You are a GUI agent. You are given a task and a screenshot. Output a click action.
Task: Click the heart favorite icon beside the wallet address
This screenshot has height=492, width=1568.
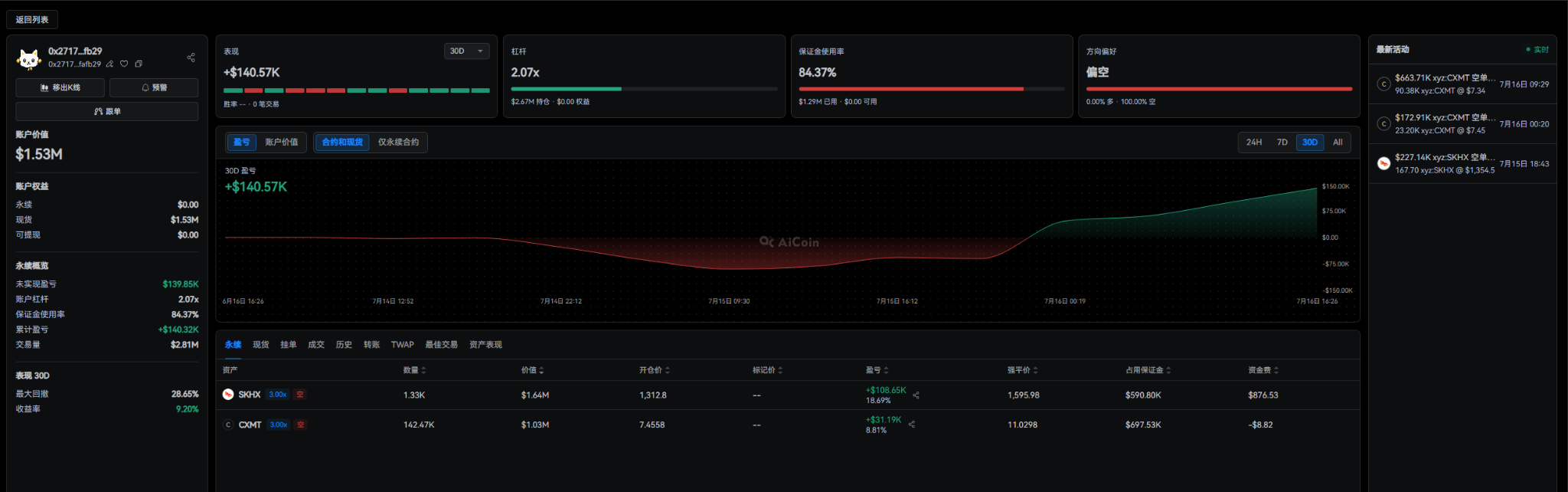(x=124, y=64)
